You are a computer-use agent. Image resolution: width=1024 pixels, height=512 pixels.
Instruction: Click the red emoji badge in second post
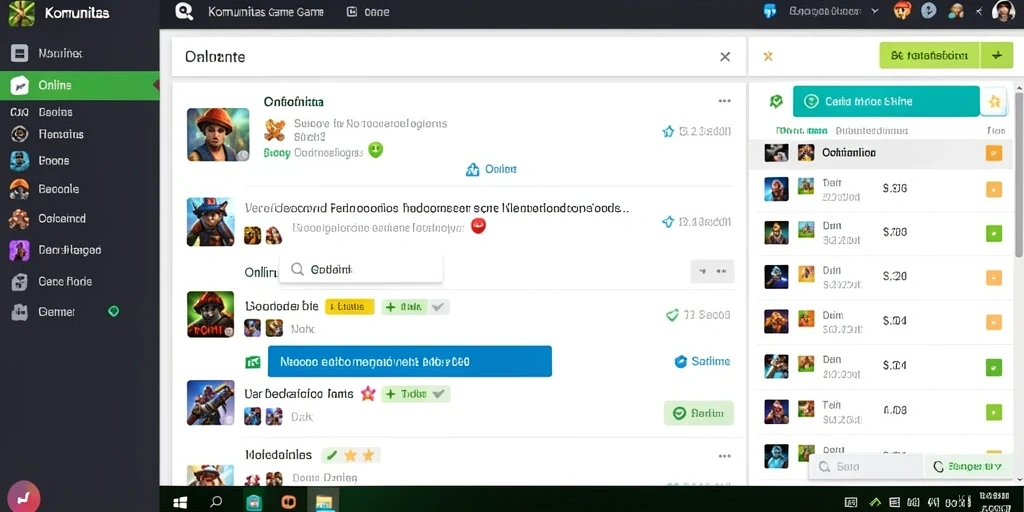point(479,226)
